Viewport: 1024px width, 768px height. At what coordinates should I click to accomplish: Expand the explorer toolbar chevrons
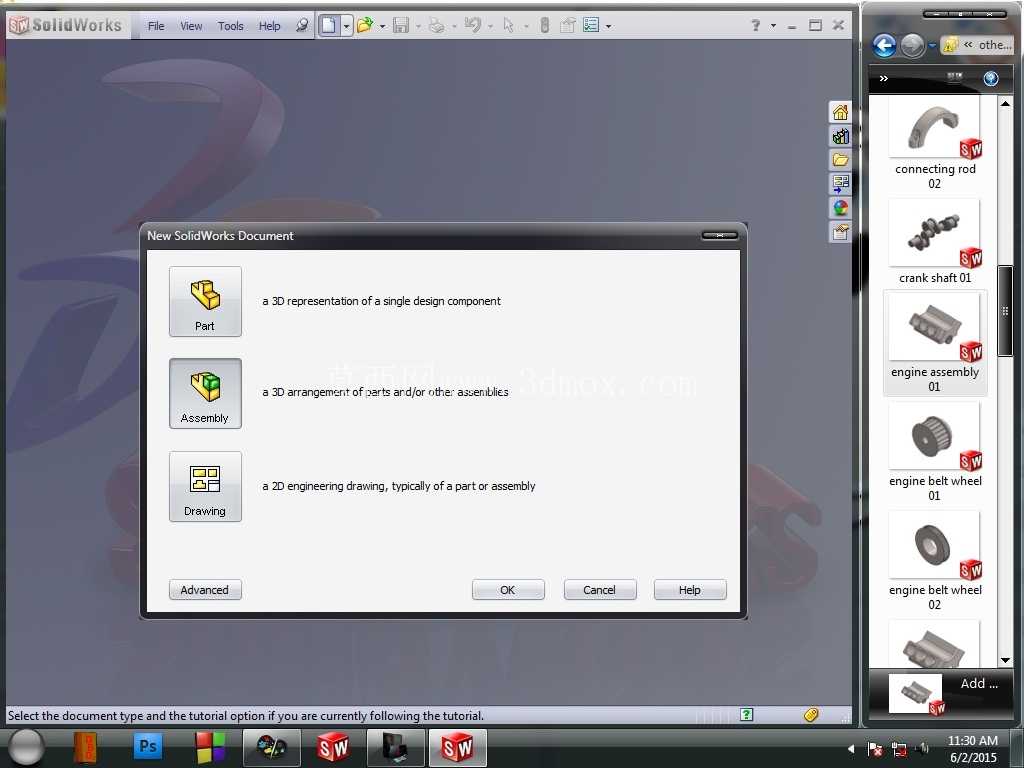point(884,79)
